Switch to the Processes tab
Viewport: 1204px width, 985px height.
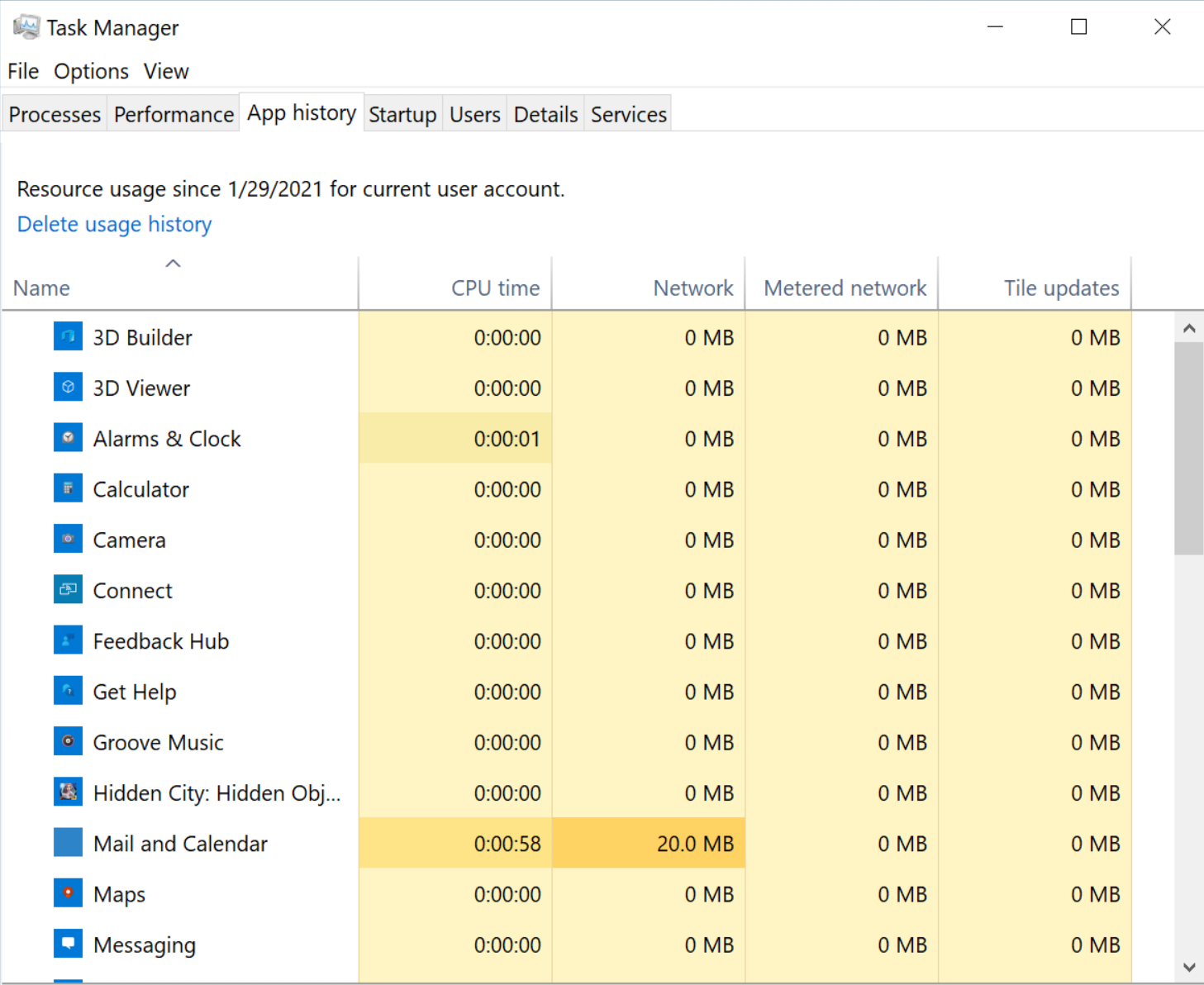point(55,114)
